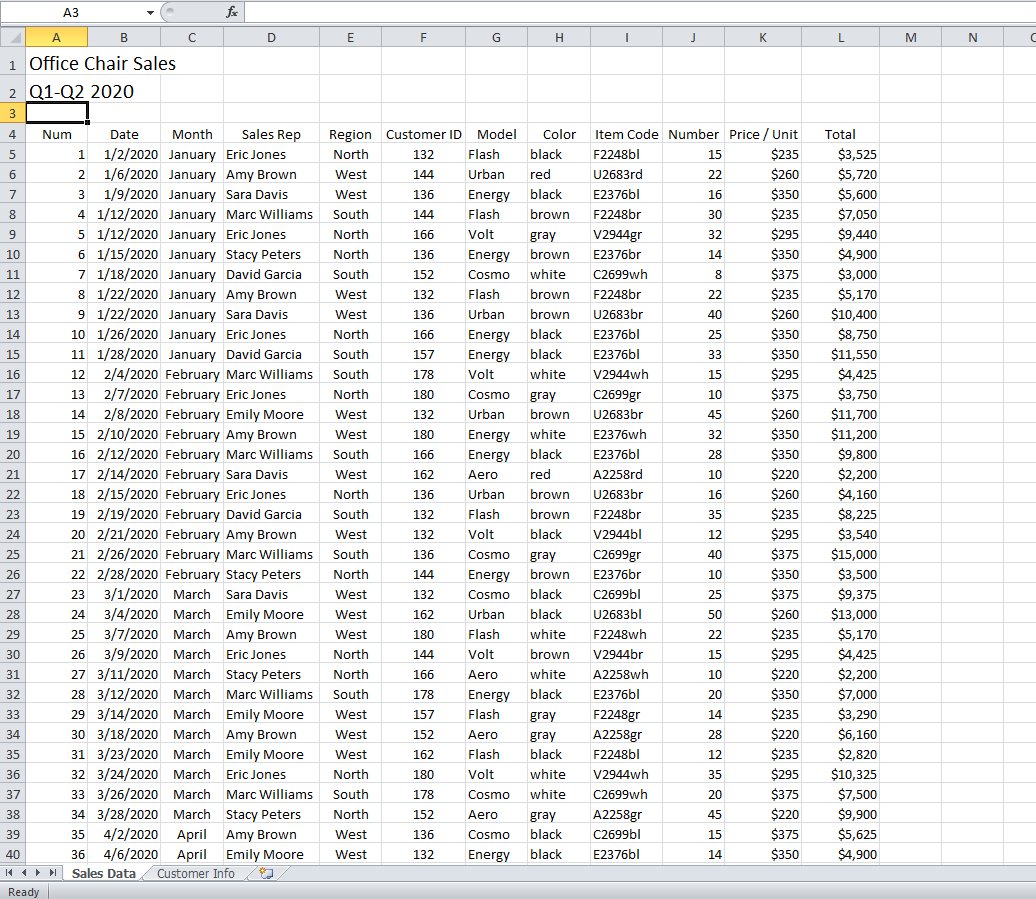The image size is (1036, 899).
Task: Select date cell 3/18/2020
Action: tap(124, 735)
